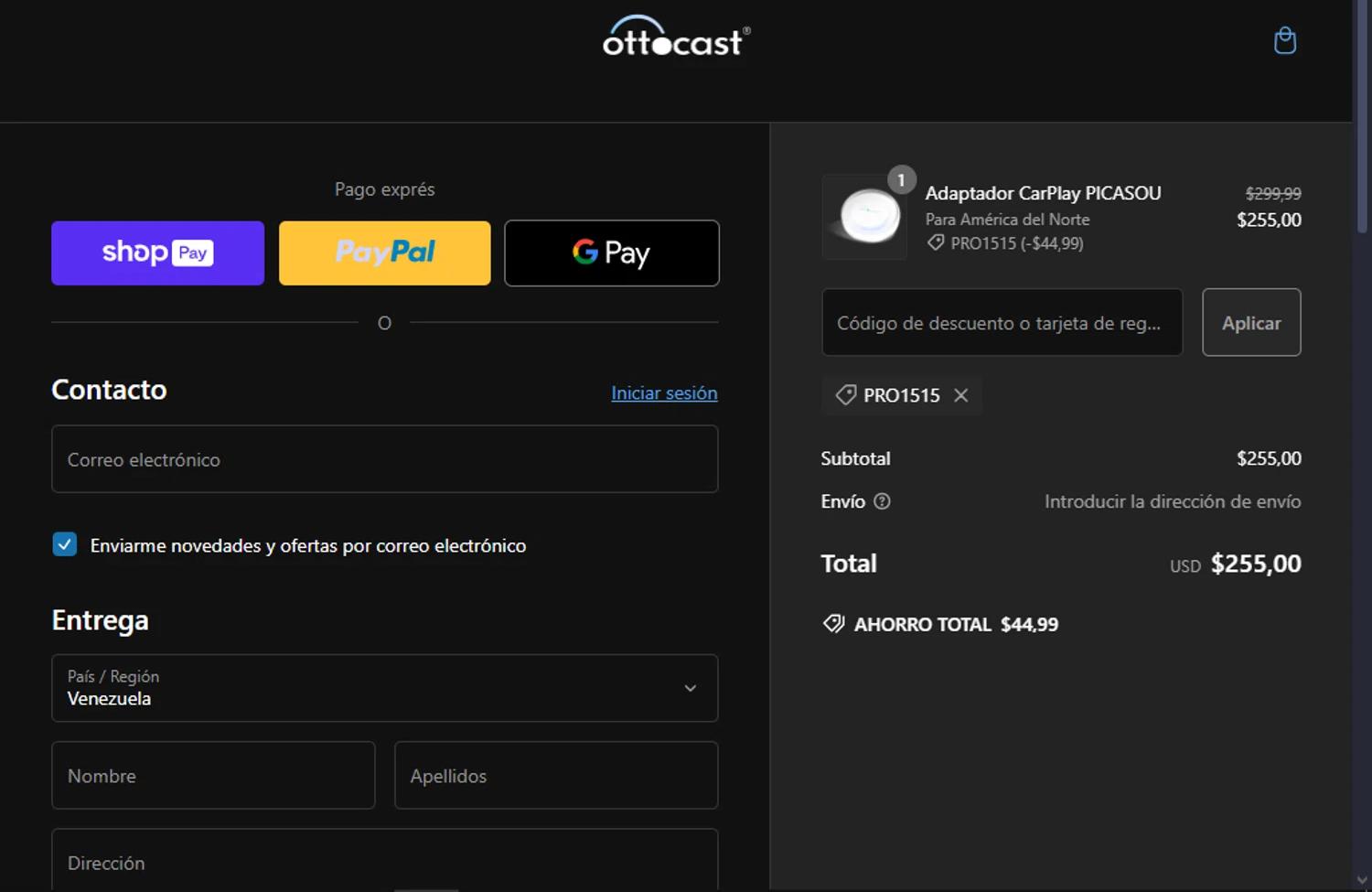
Task: Click the Subtotal $255,00 value
Action: [1269, 458]
